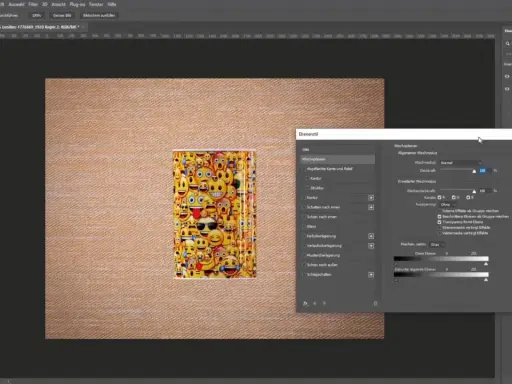The width and height of the screenshot is (512, 384).
Task: Enable the Glanz effect checkbox
Action: pos(304,227)
